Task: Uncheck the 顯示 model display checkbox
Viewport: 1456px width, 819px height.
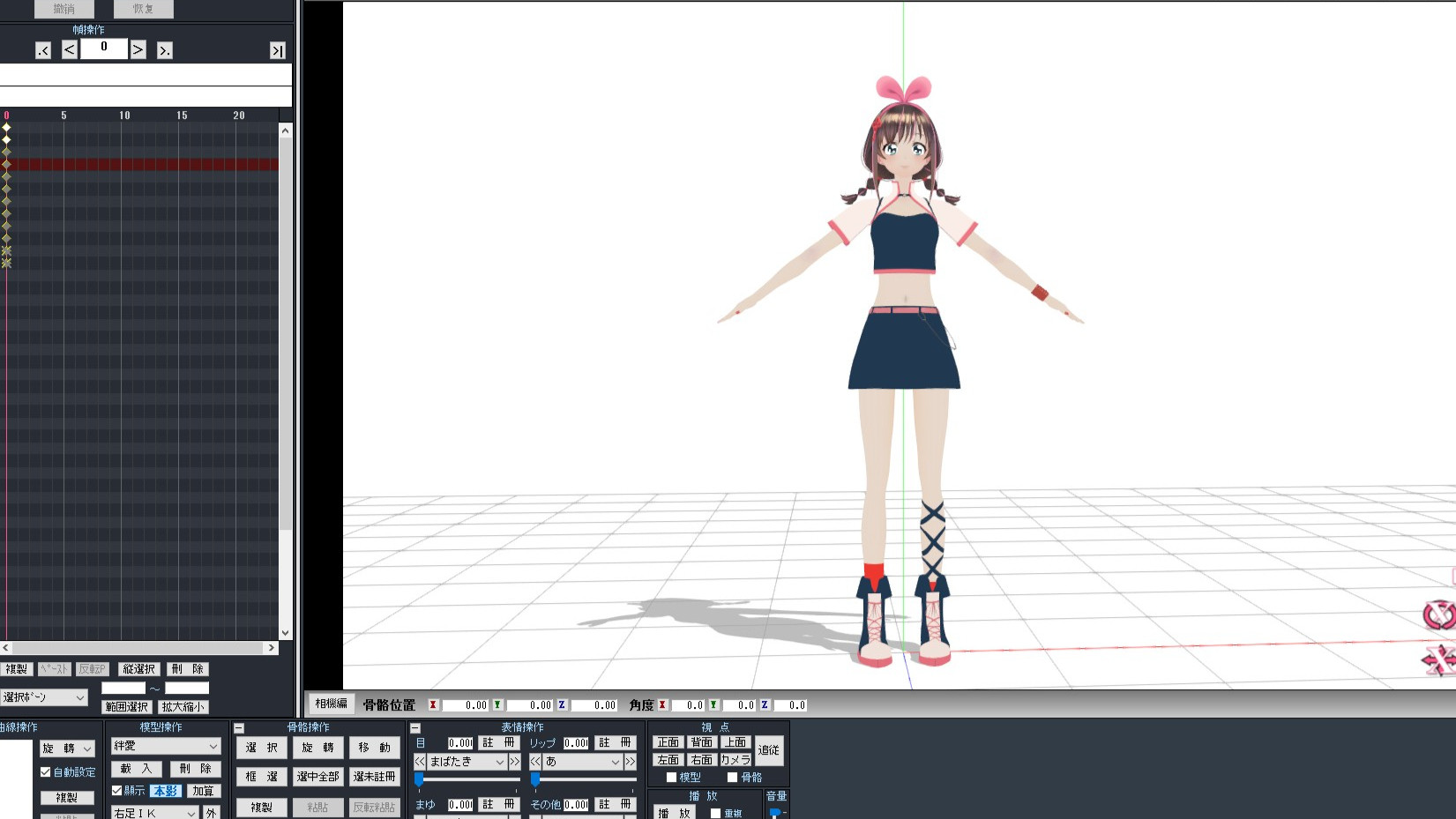Action: 117,791
